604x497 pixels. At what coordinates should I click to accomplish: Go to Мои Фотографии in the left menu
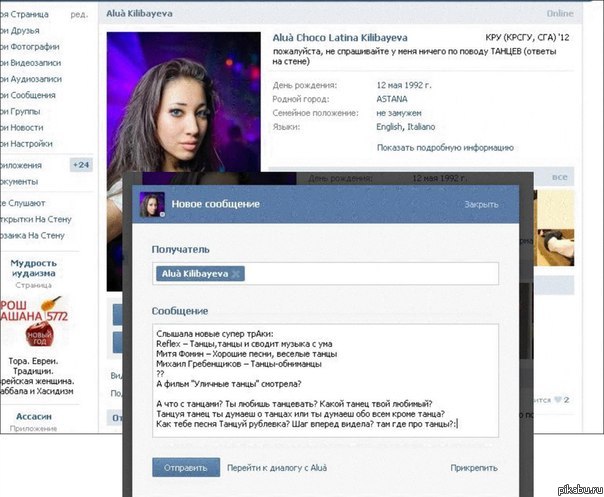pos(30,47)
